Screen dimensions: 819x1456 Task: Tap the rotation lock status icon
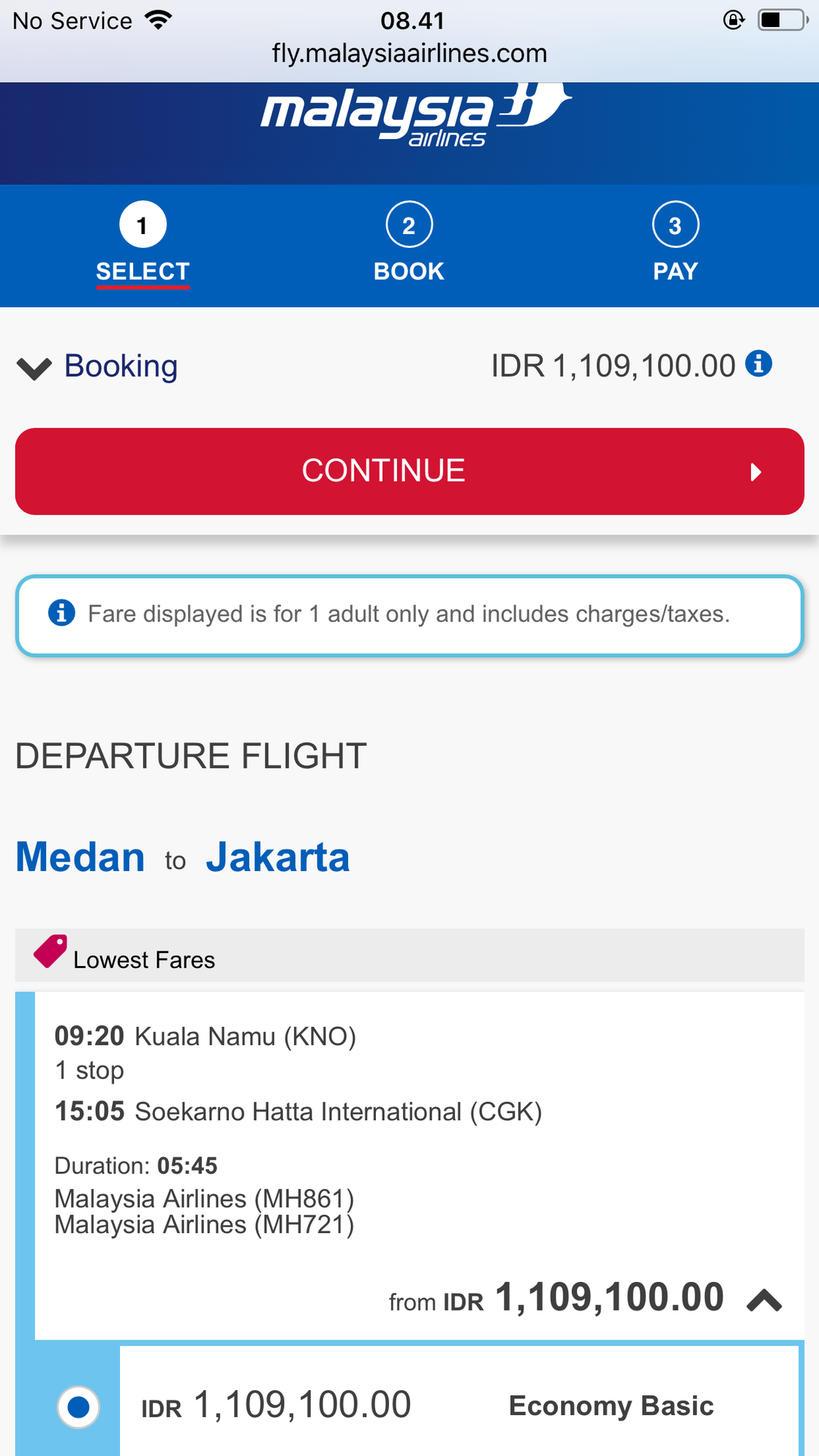pyautogui.click(x=733, y=20)
